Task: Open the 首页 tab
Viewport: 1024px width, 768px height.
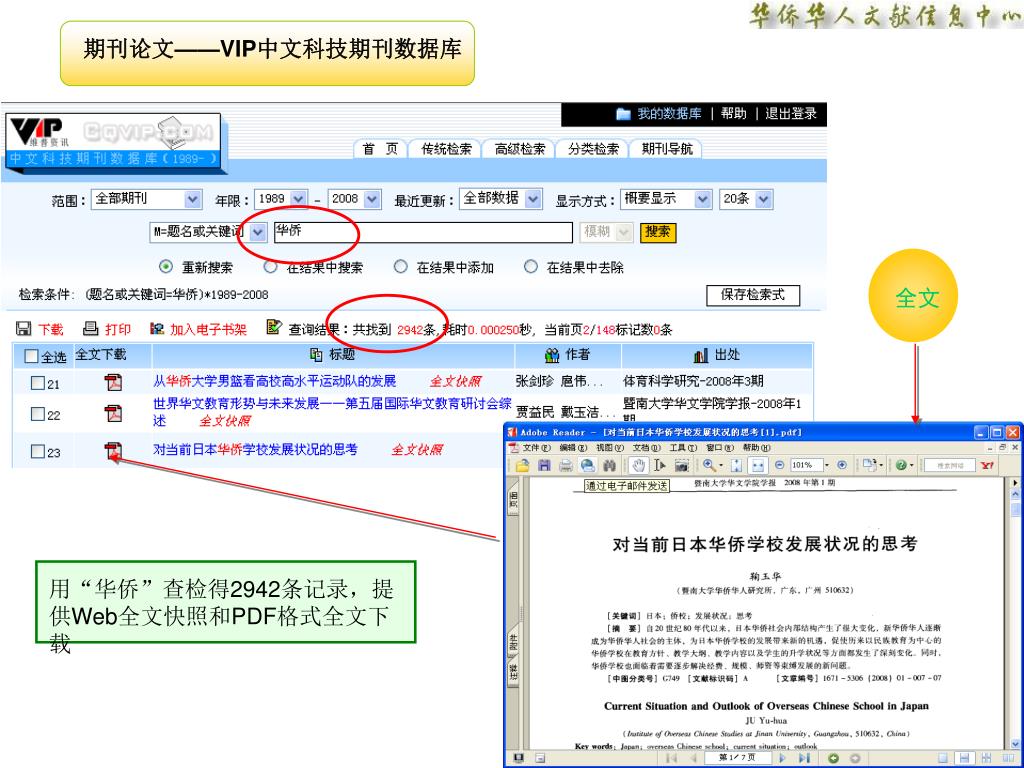Action: tap(380, 149)
